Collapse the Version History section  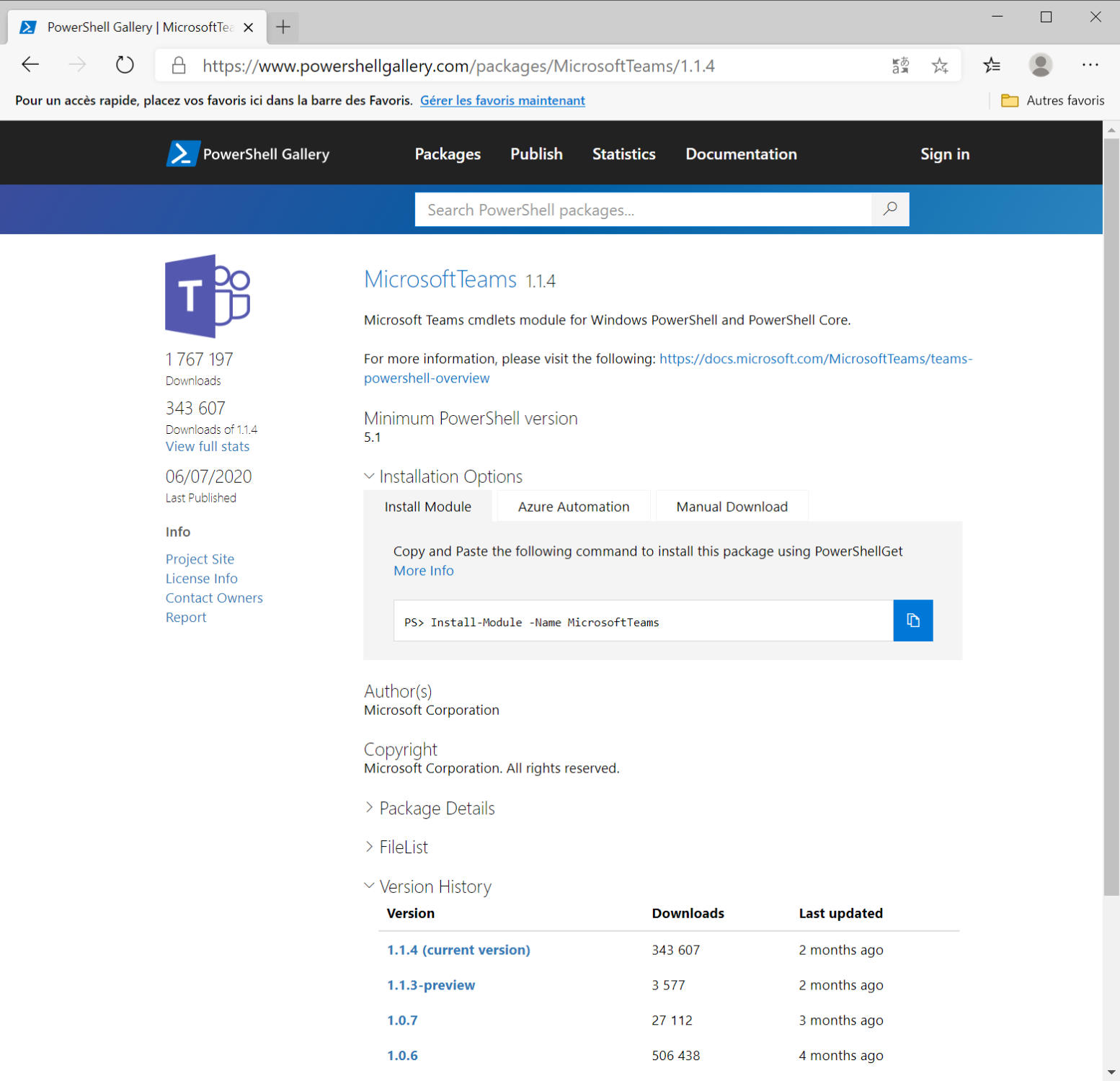(x=428, y=886)
